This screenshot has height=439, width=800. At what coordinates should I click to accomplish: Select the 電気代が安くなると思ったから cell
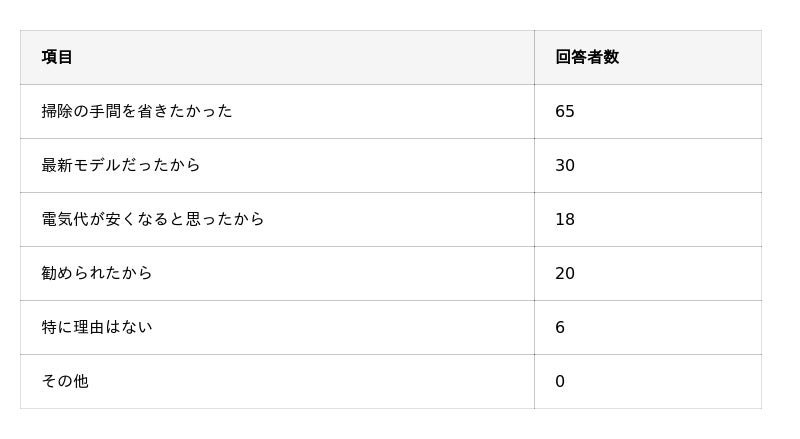(153, 219)
